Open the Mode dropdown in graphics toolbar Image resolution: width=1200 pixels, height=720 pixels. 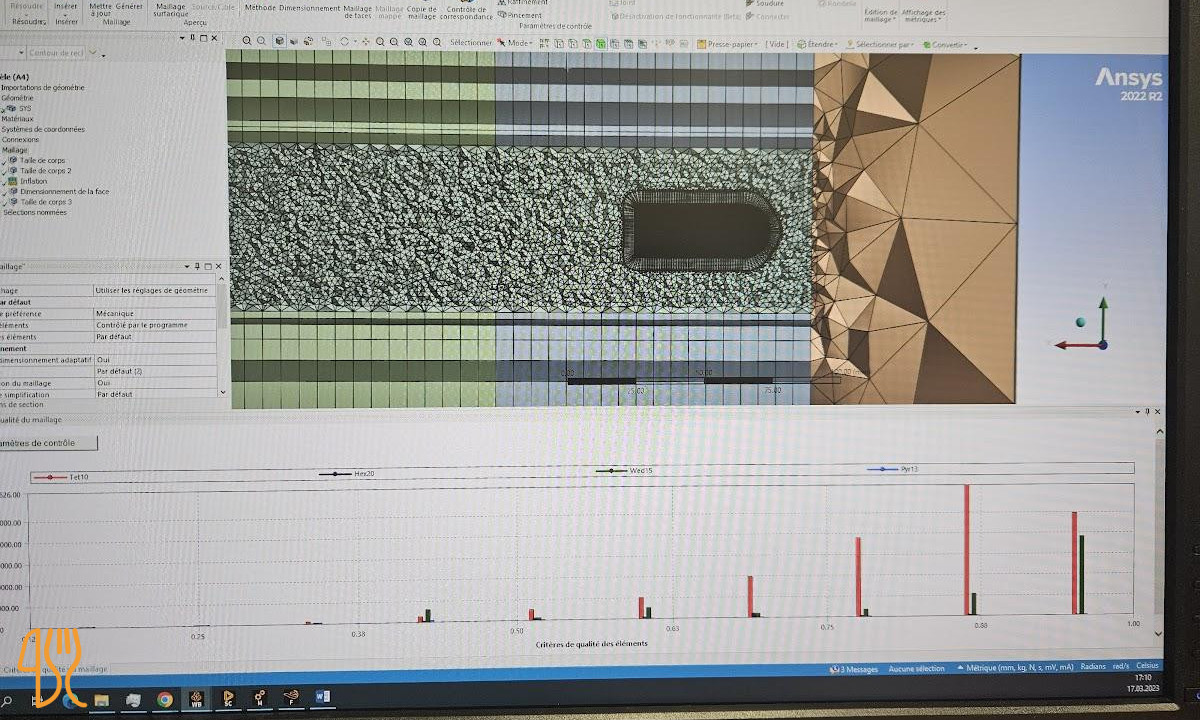(x=520, y=43)
